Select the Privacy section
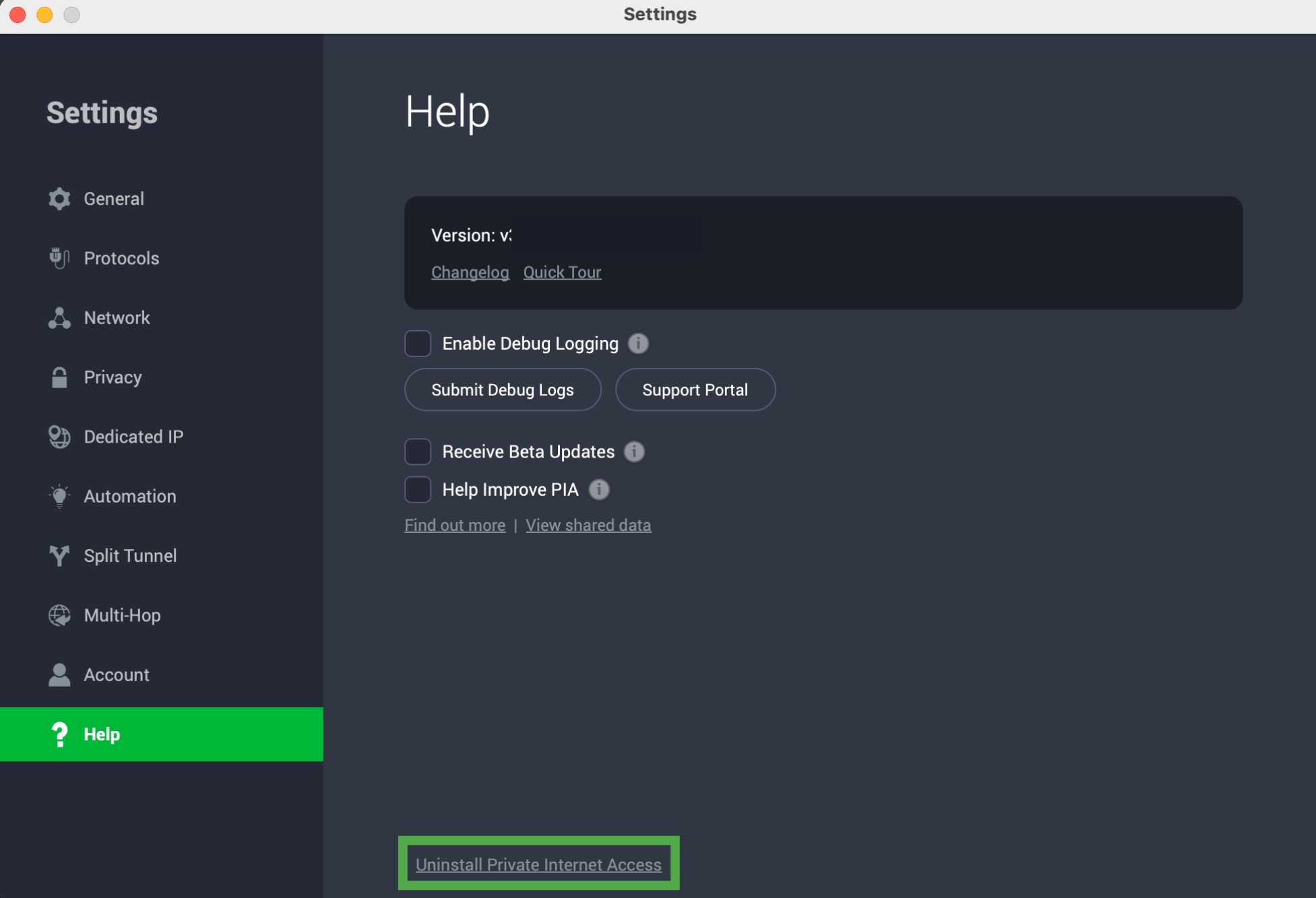Screen dimensions: 1316x898 point(162,377)
